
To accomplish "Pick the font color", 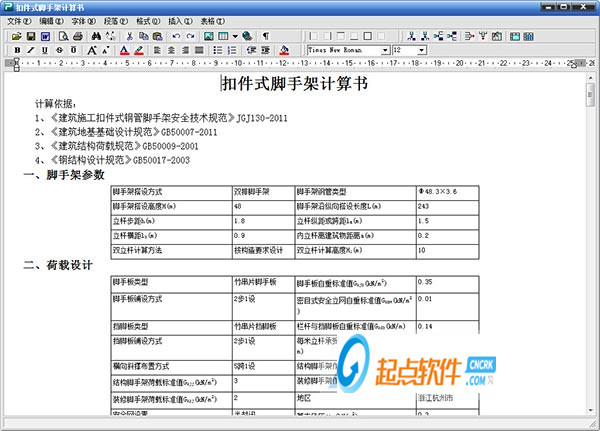I will (124, 50).
